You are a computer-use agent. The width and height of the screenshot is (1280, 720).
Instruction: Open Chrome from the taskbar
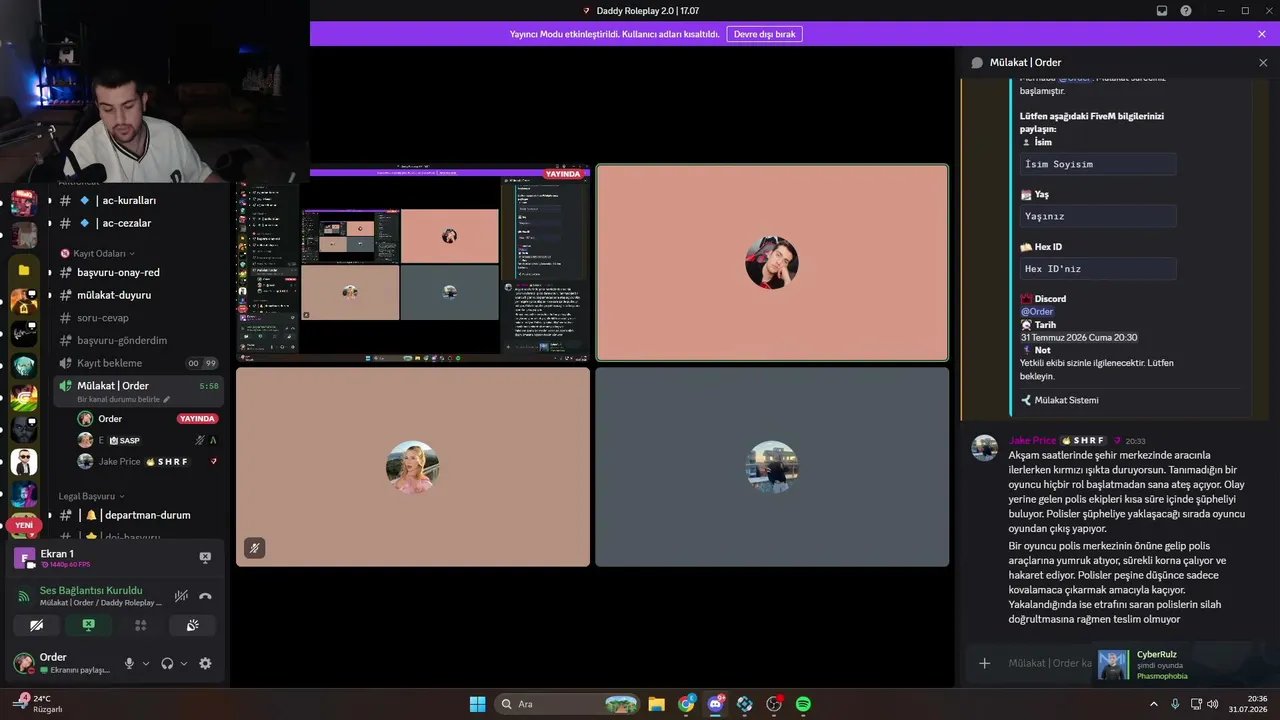pyautogui.click(x=686, y=704)
